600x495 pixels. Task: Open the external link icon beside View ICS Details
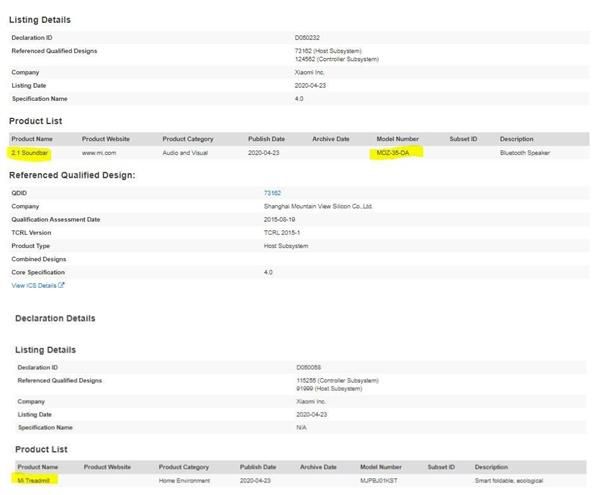62,285
